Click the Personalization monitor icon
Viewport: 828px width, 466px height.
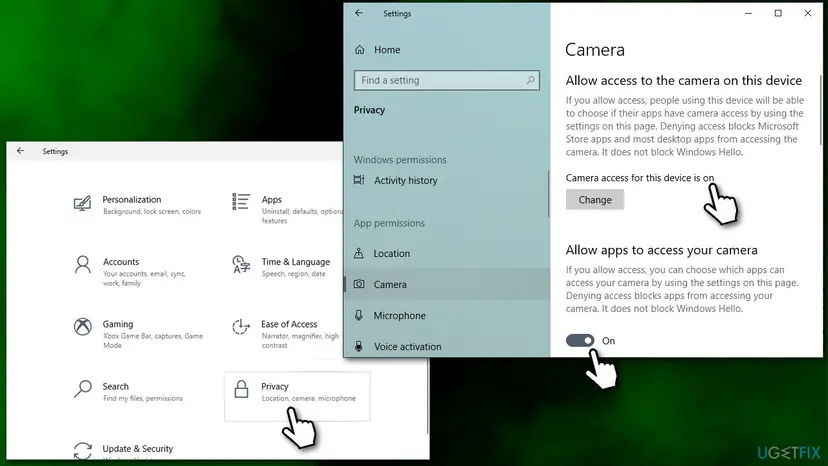pos(82,203)
